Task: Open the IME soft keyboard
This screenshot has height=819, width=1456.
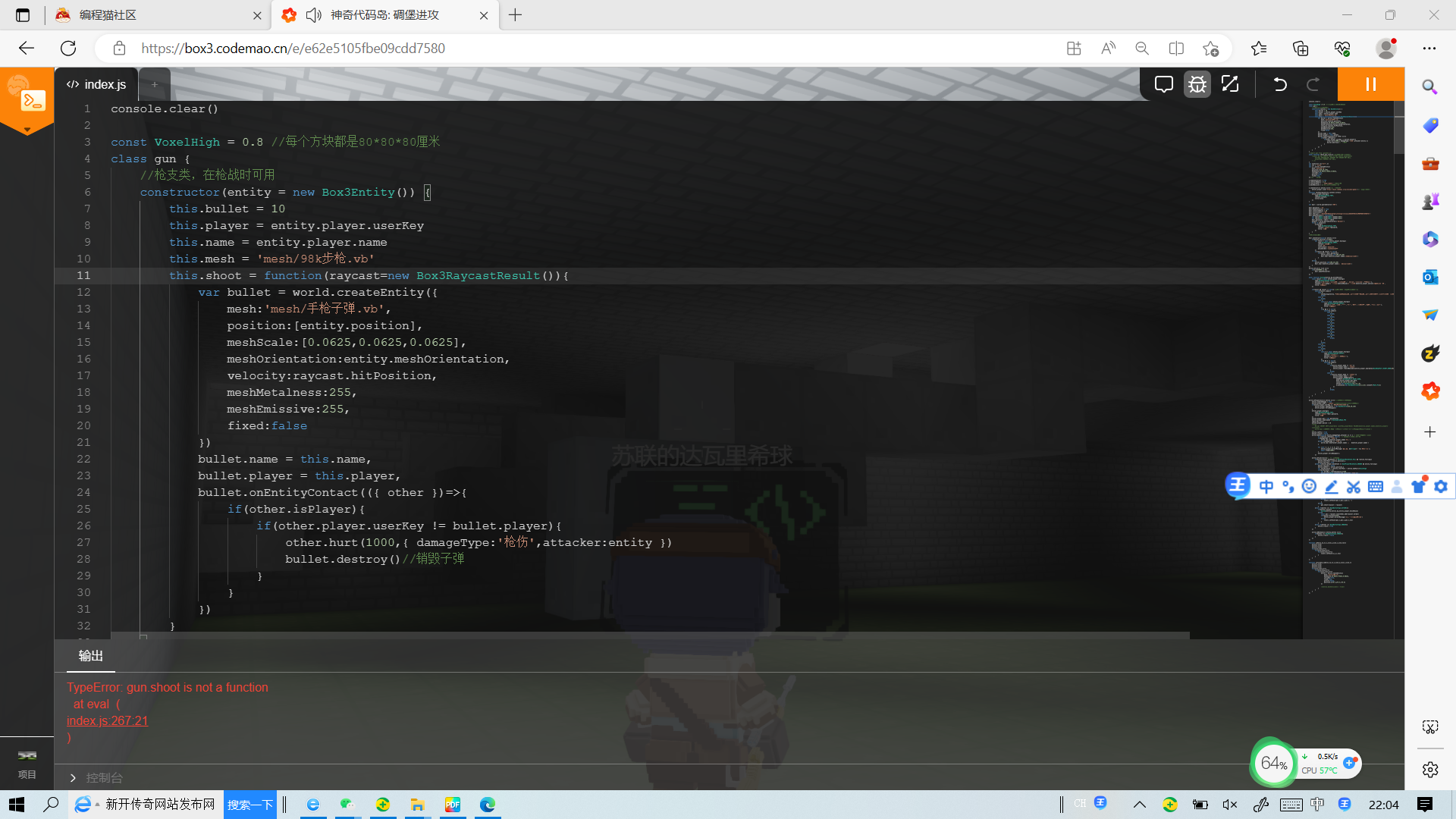Action: click(1376, 487)
